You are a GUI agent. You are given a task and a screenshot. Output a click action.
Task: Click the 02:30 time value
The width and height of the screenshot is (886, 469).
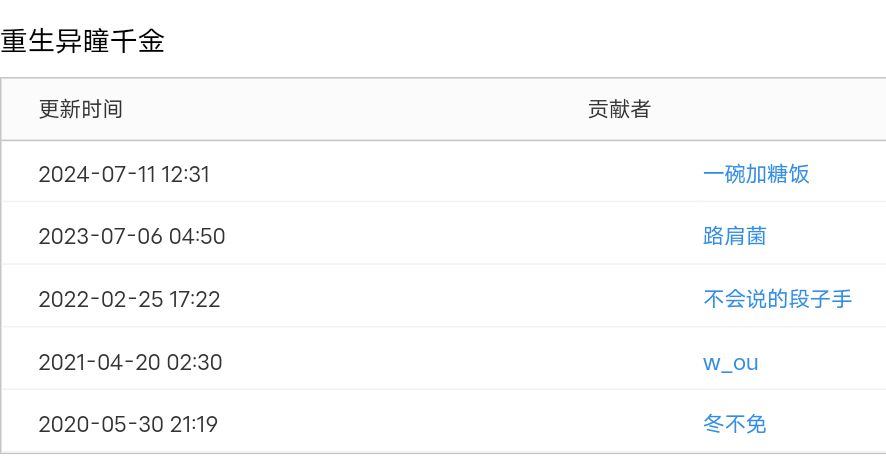tap(195, 362)
